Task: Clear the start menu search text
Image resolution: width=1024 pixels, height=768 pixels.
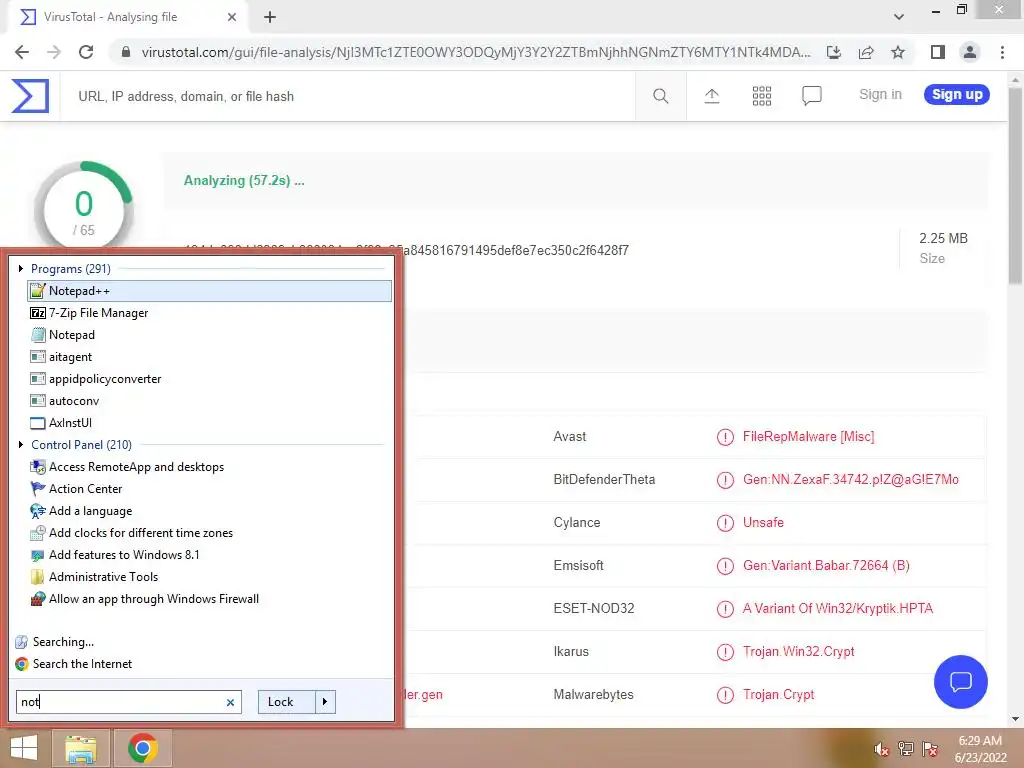Action: (230, 703)
